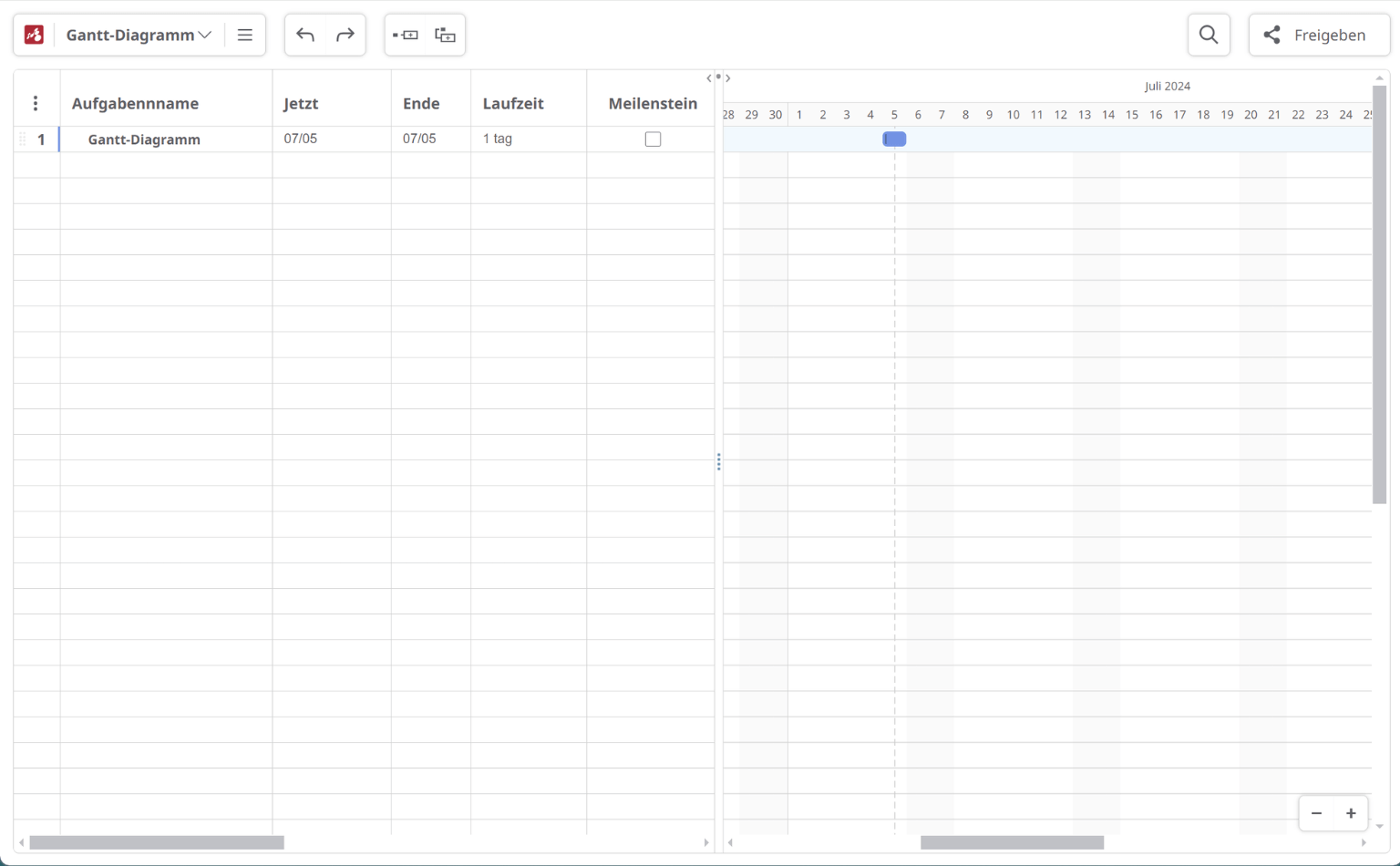Click the timeline horizontal scrollbar thumb
This screenshot has width=1400, height=866.
[x=1012, y=842]
